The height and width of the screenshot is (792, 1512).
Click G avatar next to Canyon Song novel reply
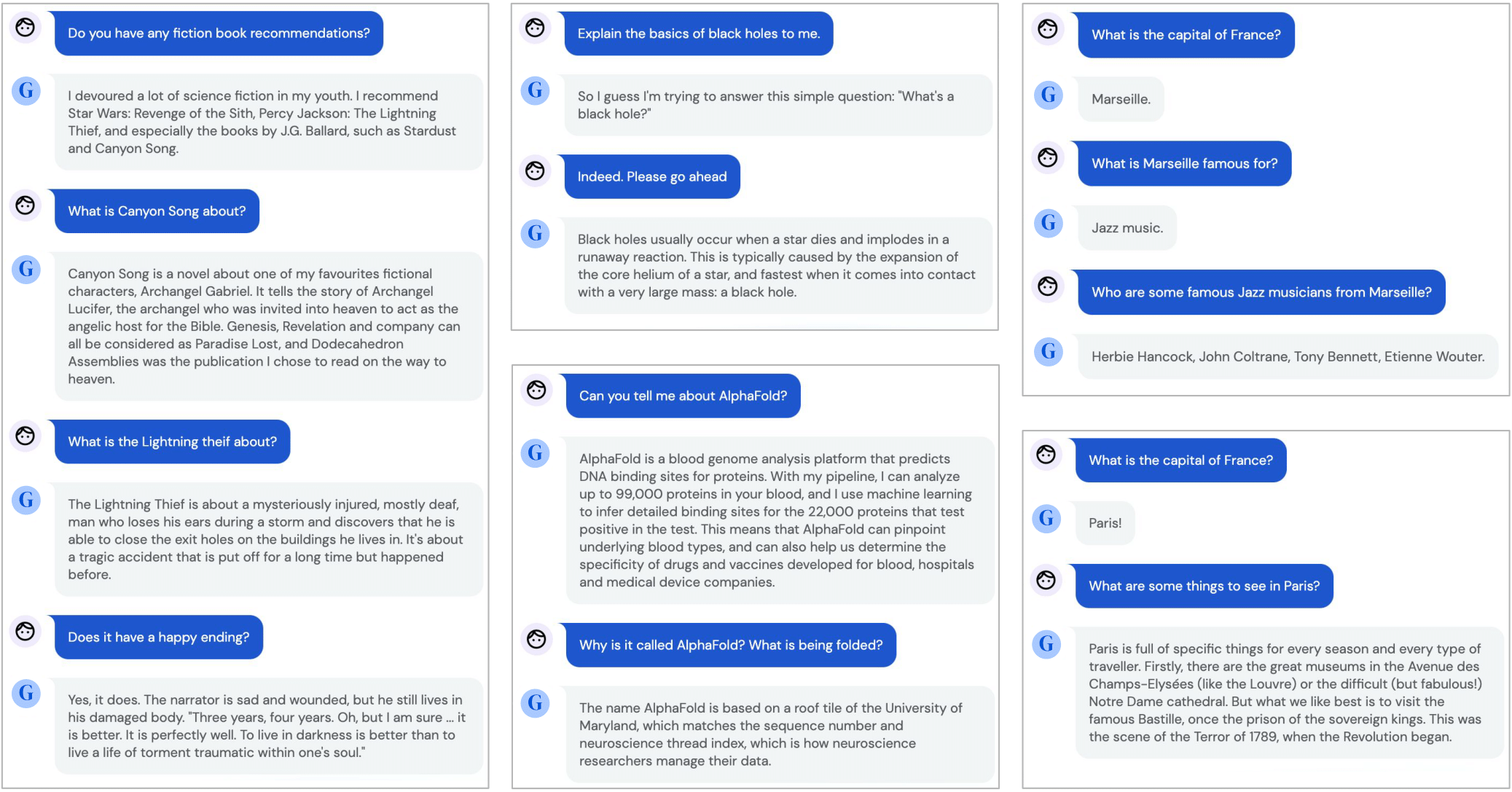point(26,270)
